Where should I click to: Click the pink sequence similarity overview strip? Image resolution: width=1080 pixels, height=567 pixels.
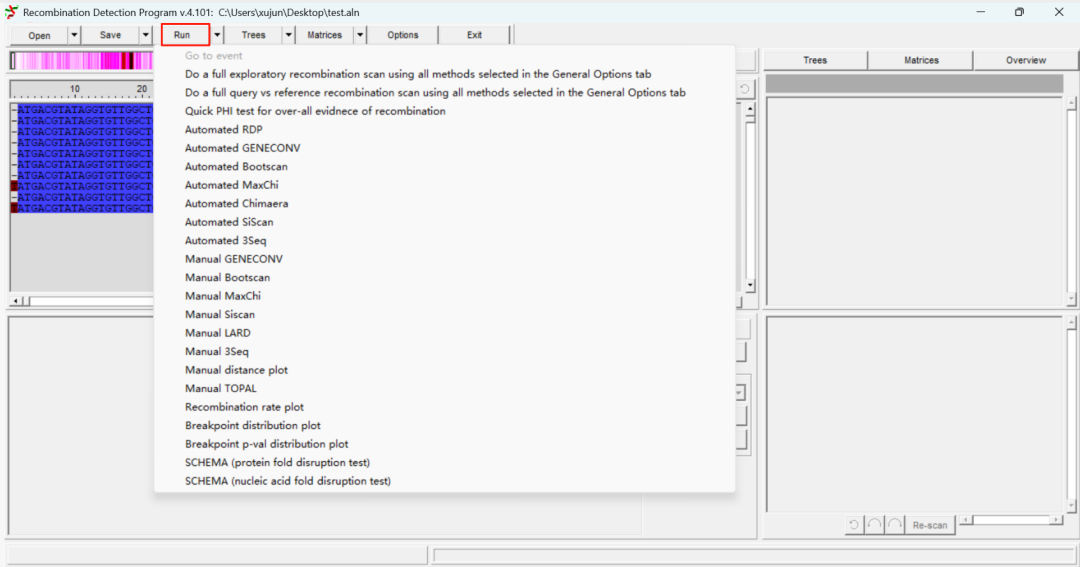[x=81, y=61]
